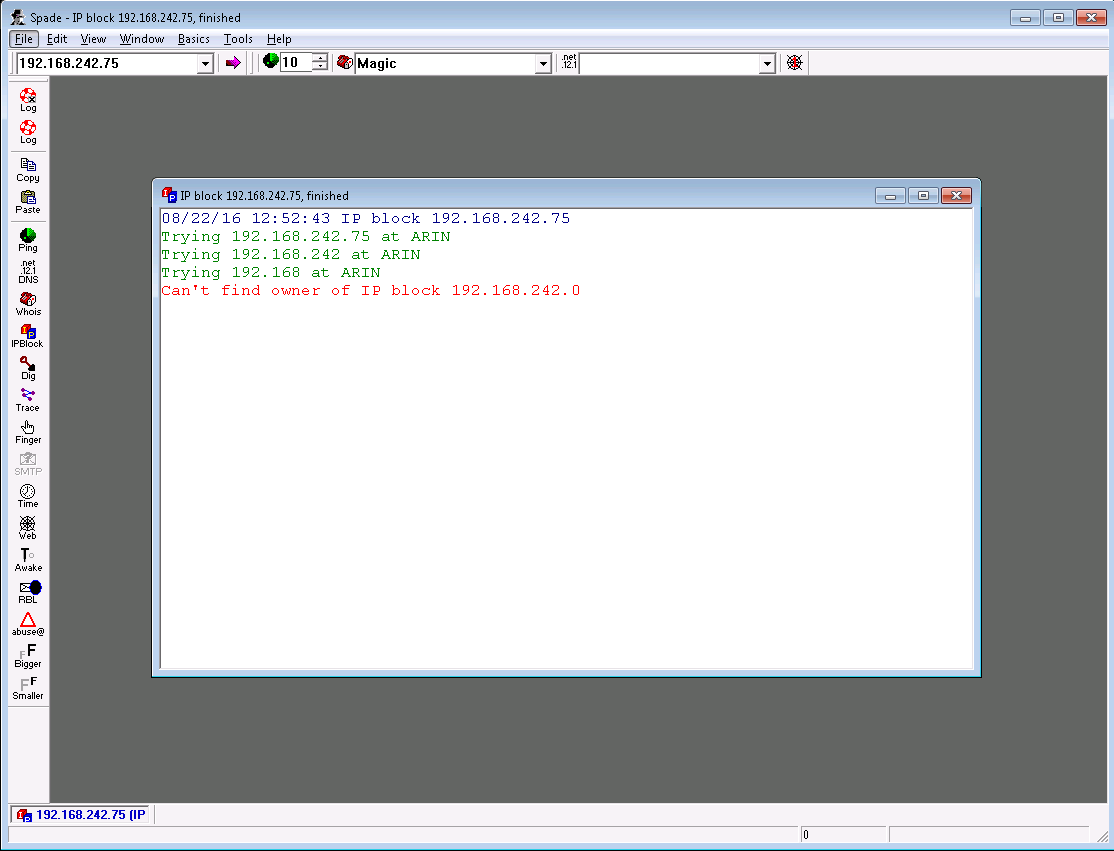The width and height of the screenshot is (1114, 851).
Task: Increase the ping count stepper value
Action: (320, 58)
